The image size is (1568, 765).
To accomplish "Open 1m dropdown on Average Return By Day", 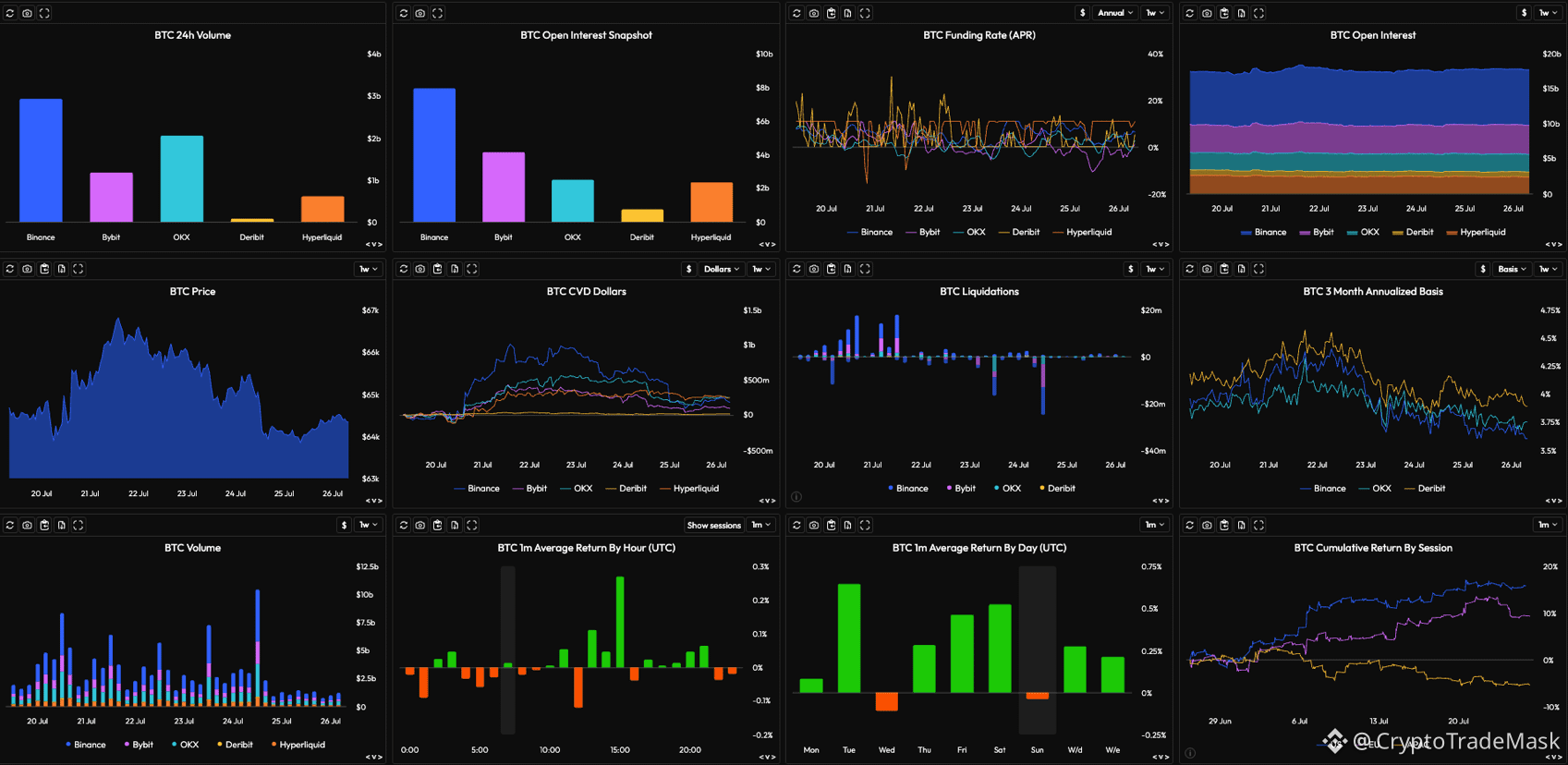I will coord(1155,525).
